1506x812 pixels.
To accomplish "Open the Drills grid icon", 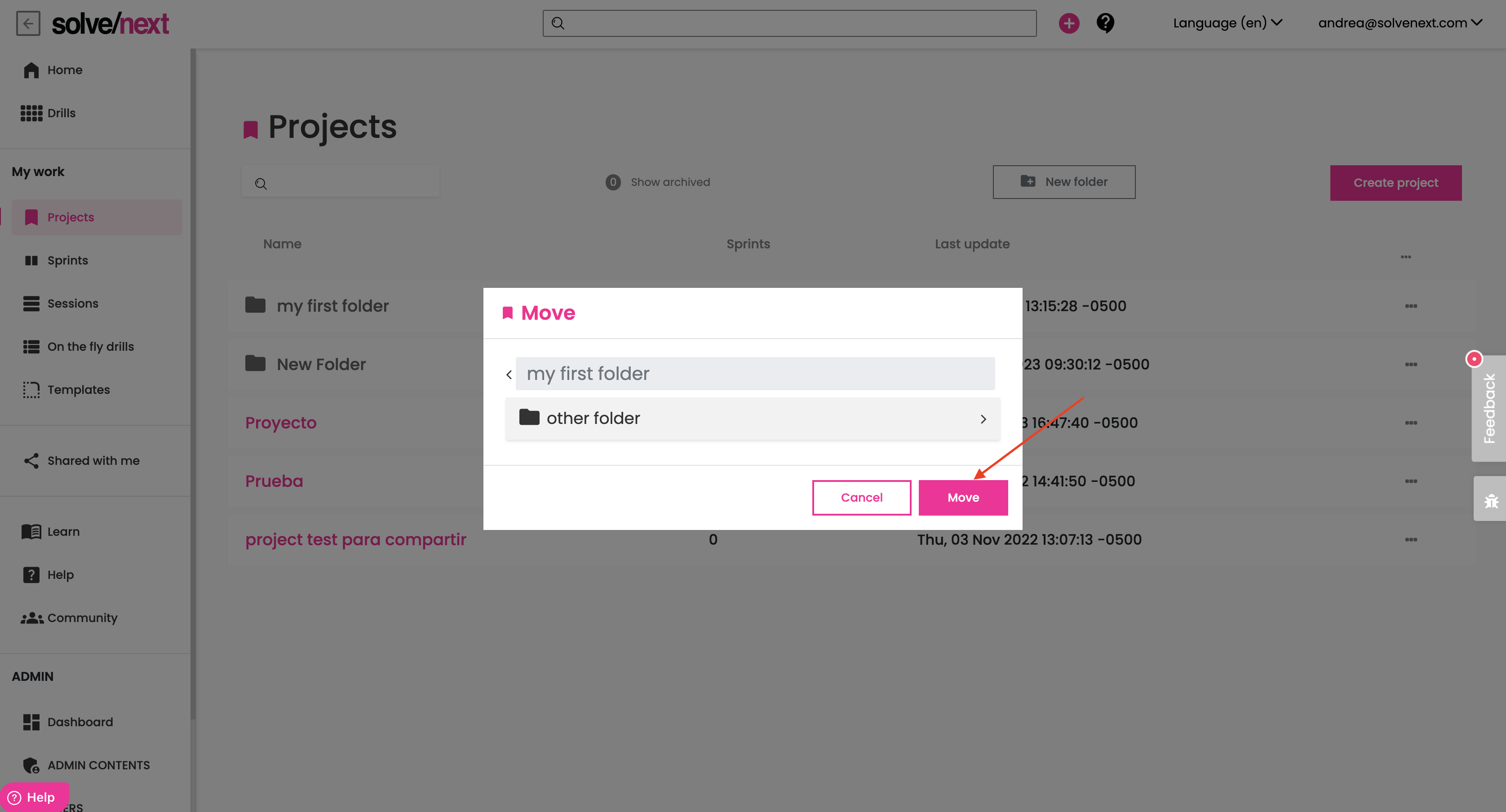I will (x=31, y=113).
